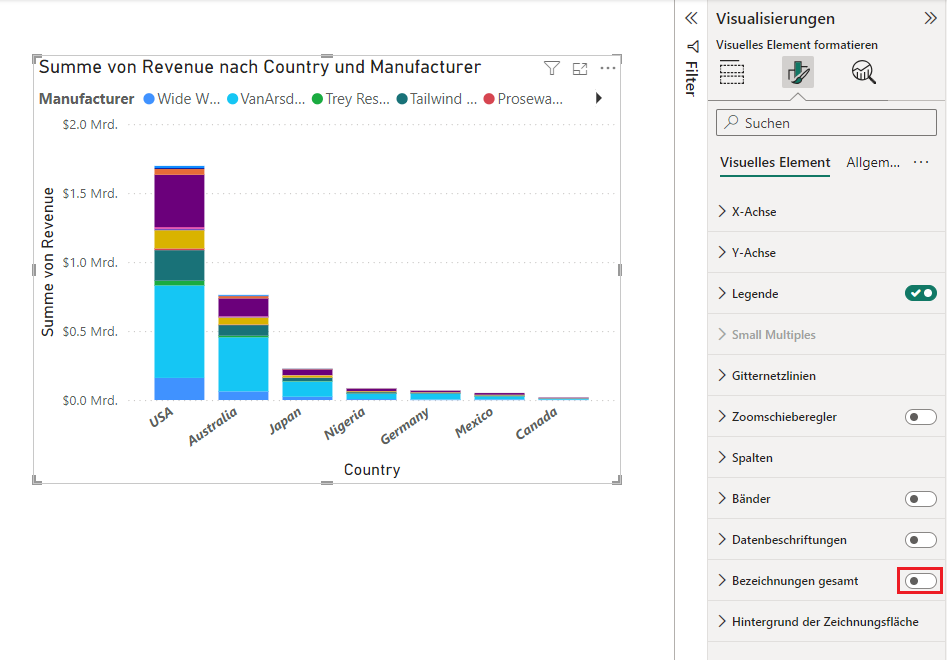Open focus mode for the chart
947x660 pixels.
[x=580, y=68]
